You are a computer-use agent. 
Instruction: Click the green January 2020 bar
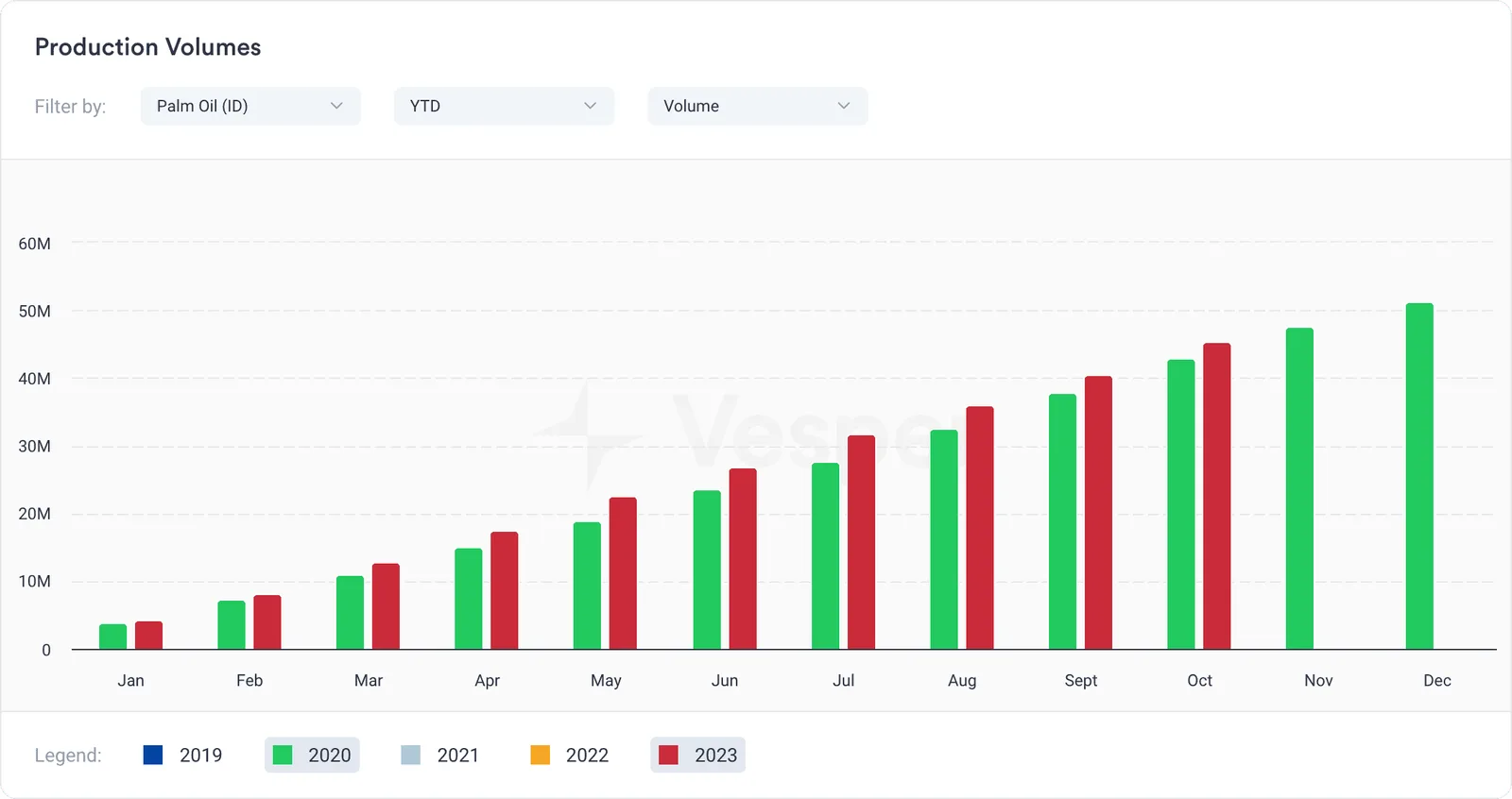(x=113, y=637)
